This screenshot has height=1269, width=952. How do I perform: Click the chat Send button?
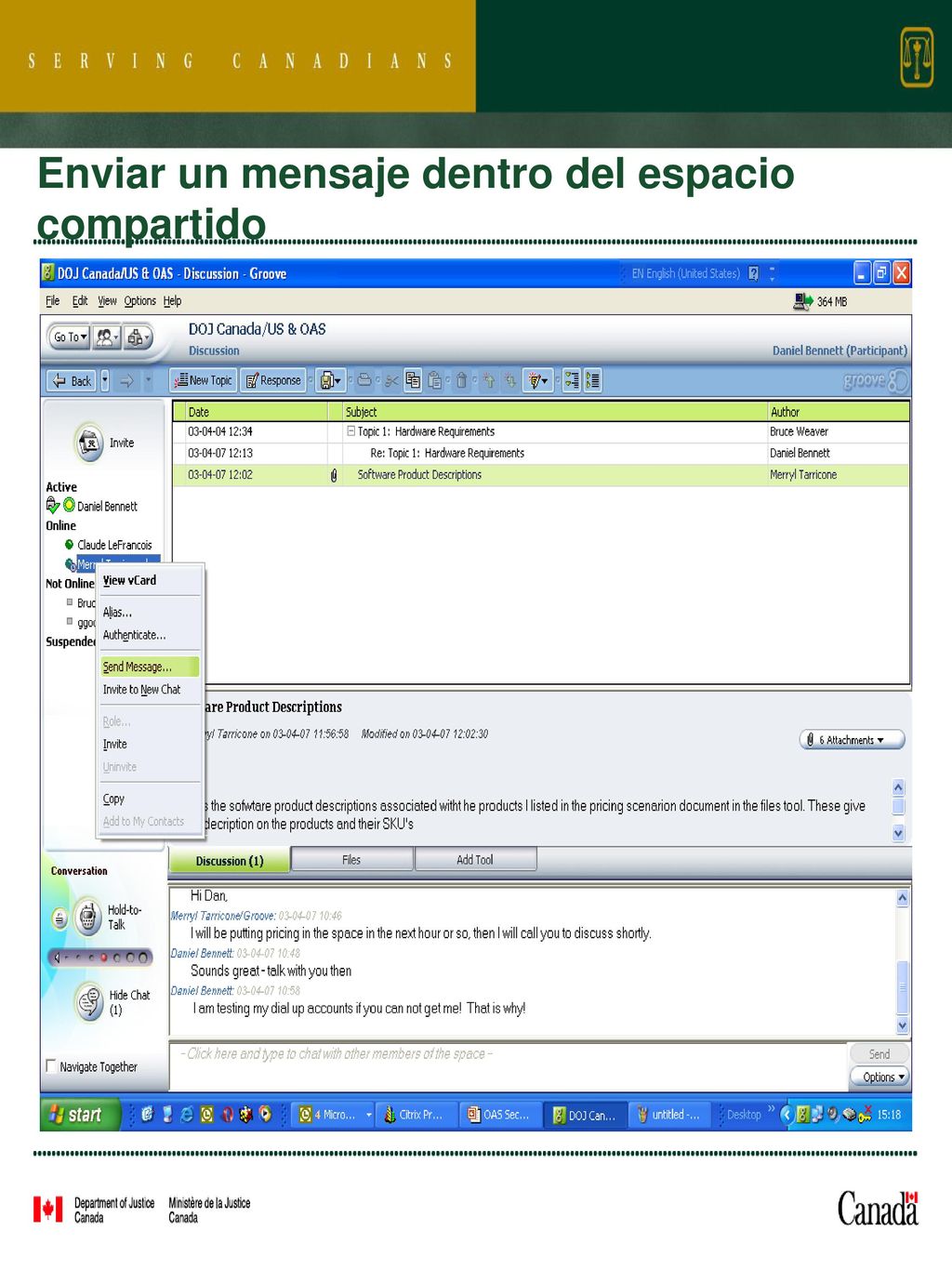pyautogui.click(x=879, y=1054)
